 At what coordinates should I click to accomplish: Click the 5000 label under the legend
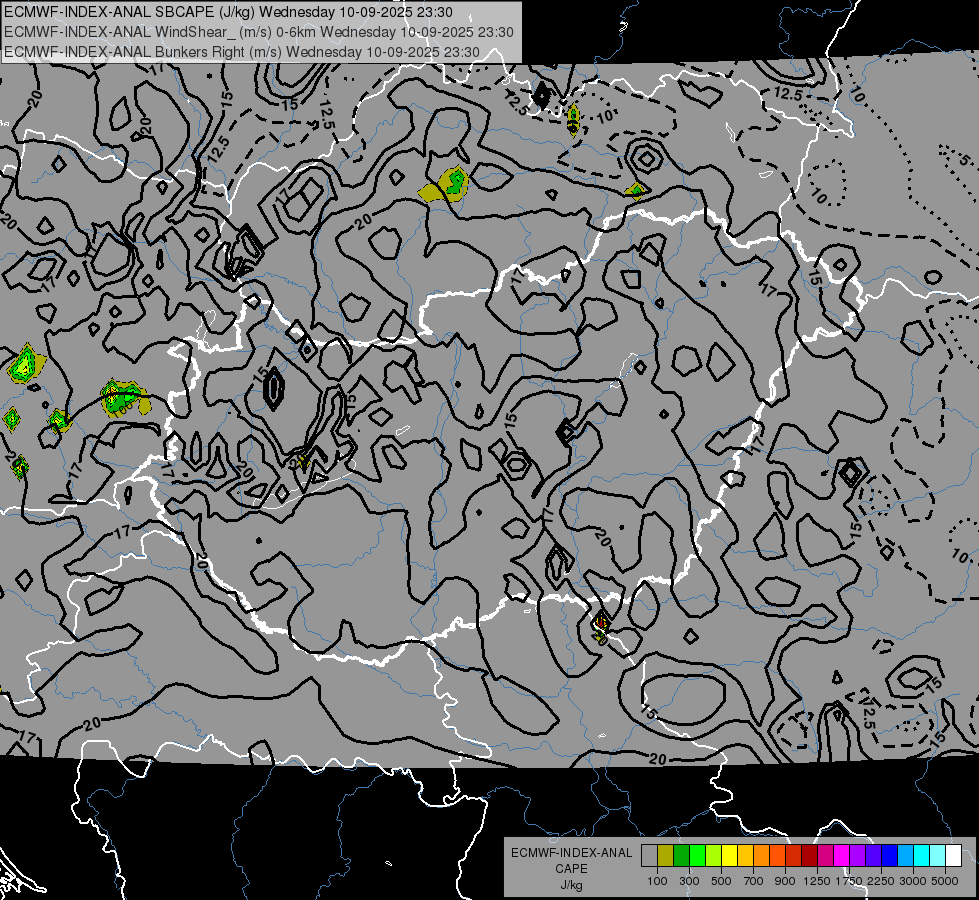tap(944, 881)
